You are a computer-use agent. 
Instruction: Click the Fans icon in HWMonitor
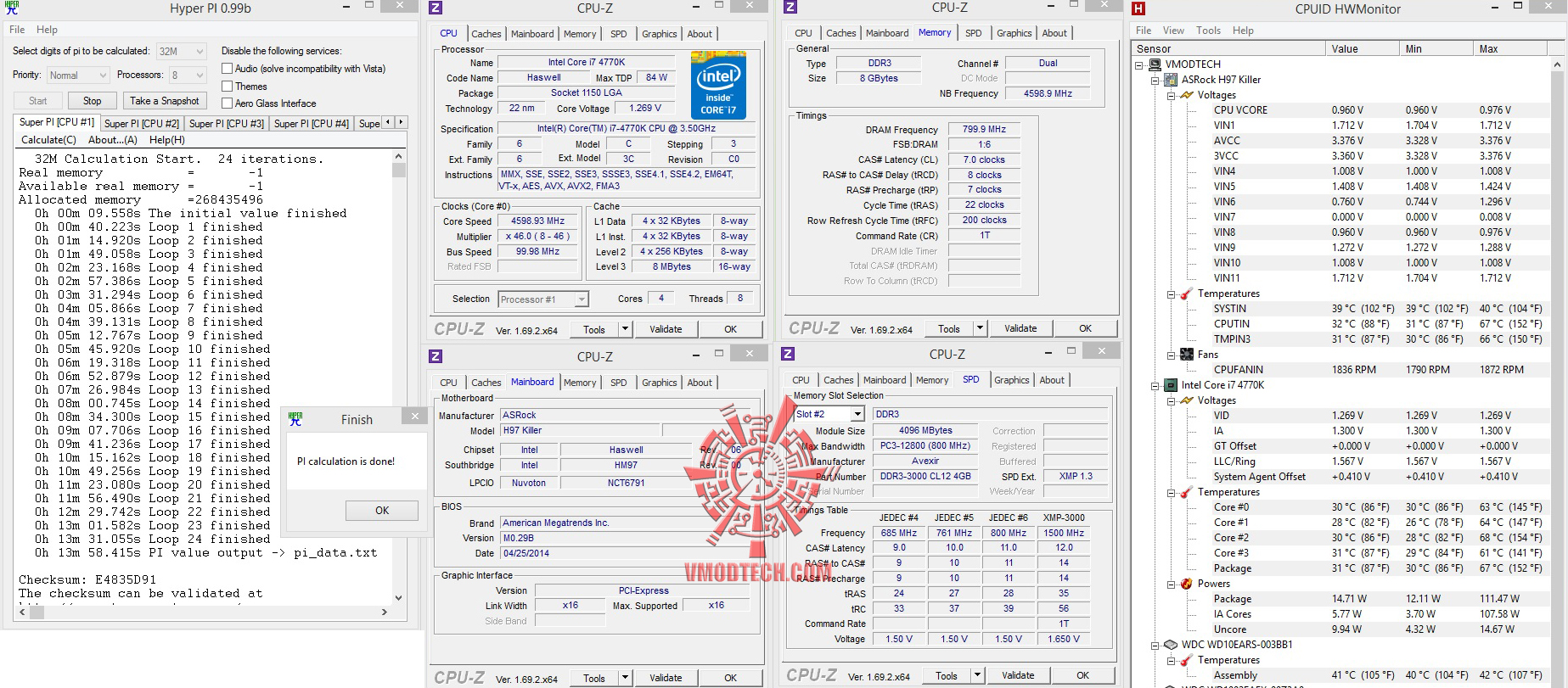click(1186, 355)
